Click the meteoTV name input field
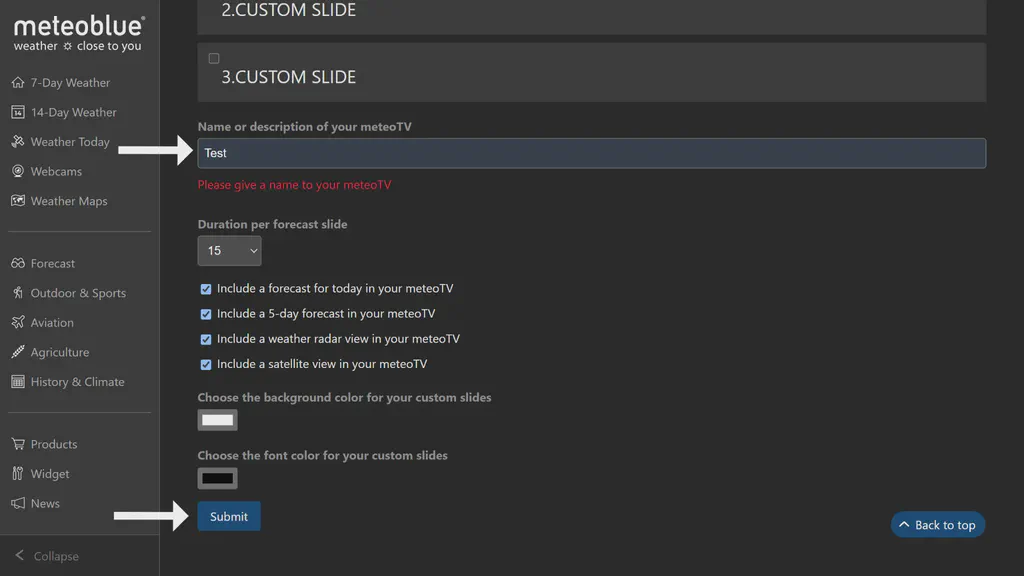This screenshot has height=576, width=1024. (x=591, y=153)
